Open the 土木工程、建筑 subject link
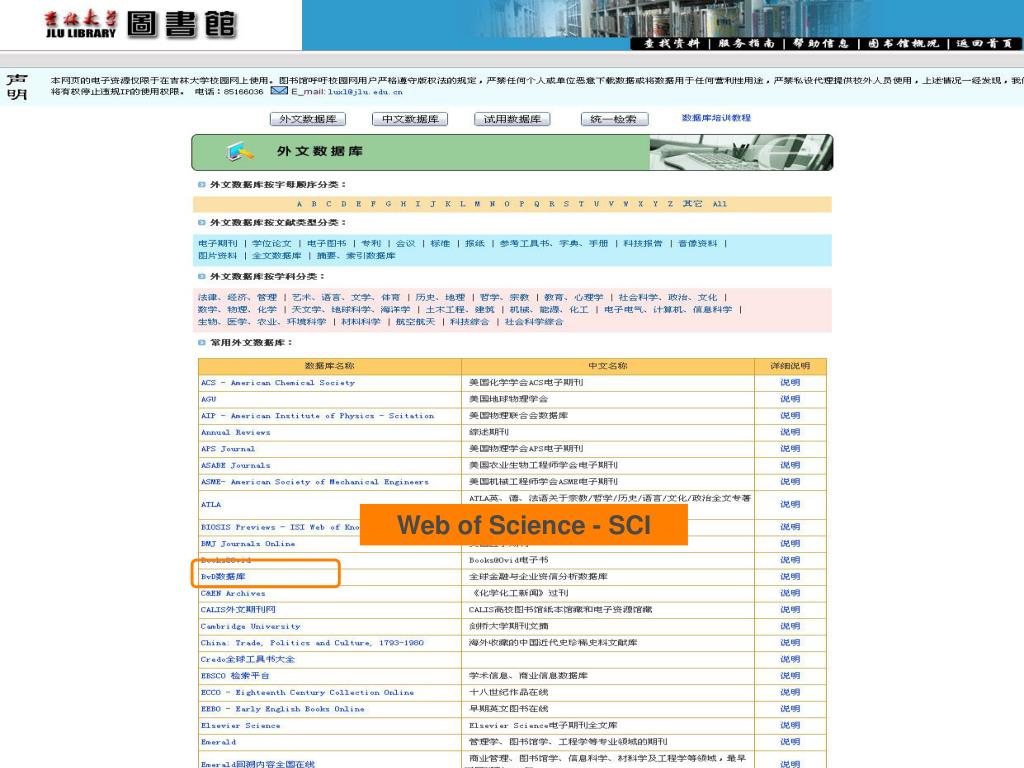This screenshot has height=768, width=1024. tap(460, 310)
